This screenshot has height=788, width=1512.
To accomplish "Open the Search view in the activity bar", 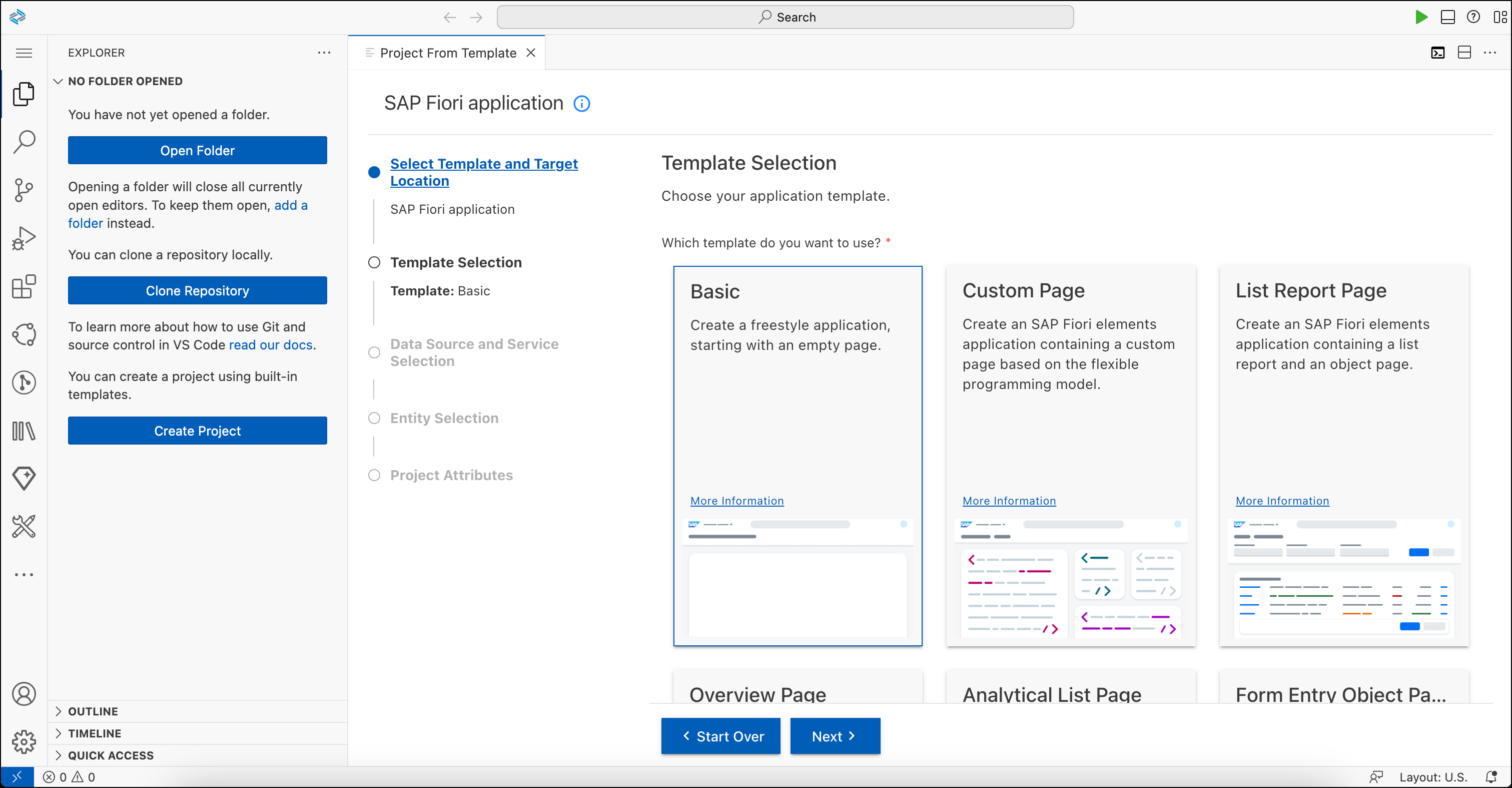I will [24, 141].
